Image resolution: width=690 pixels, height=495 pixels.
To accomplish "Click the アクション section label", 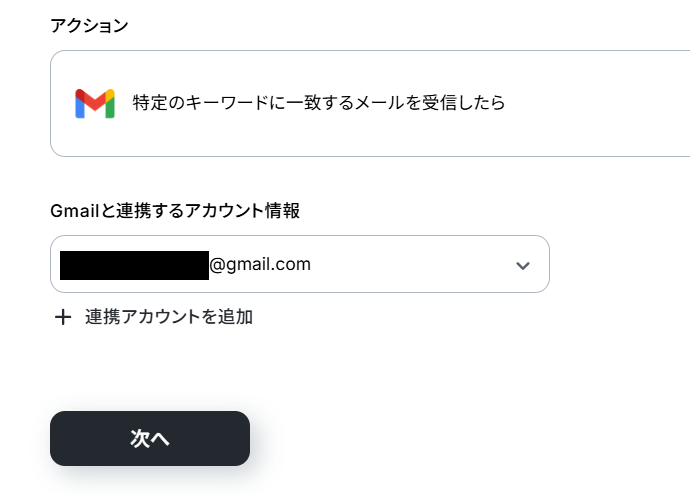I will tap(89, 26).
